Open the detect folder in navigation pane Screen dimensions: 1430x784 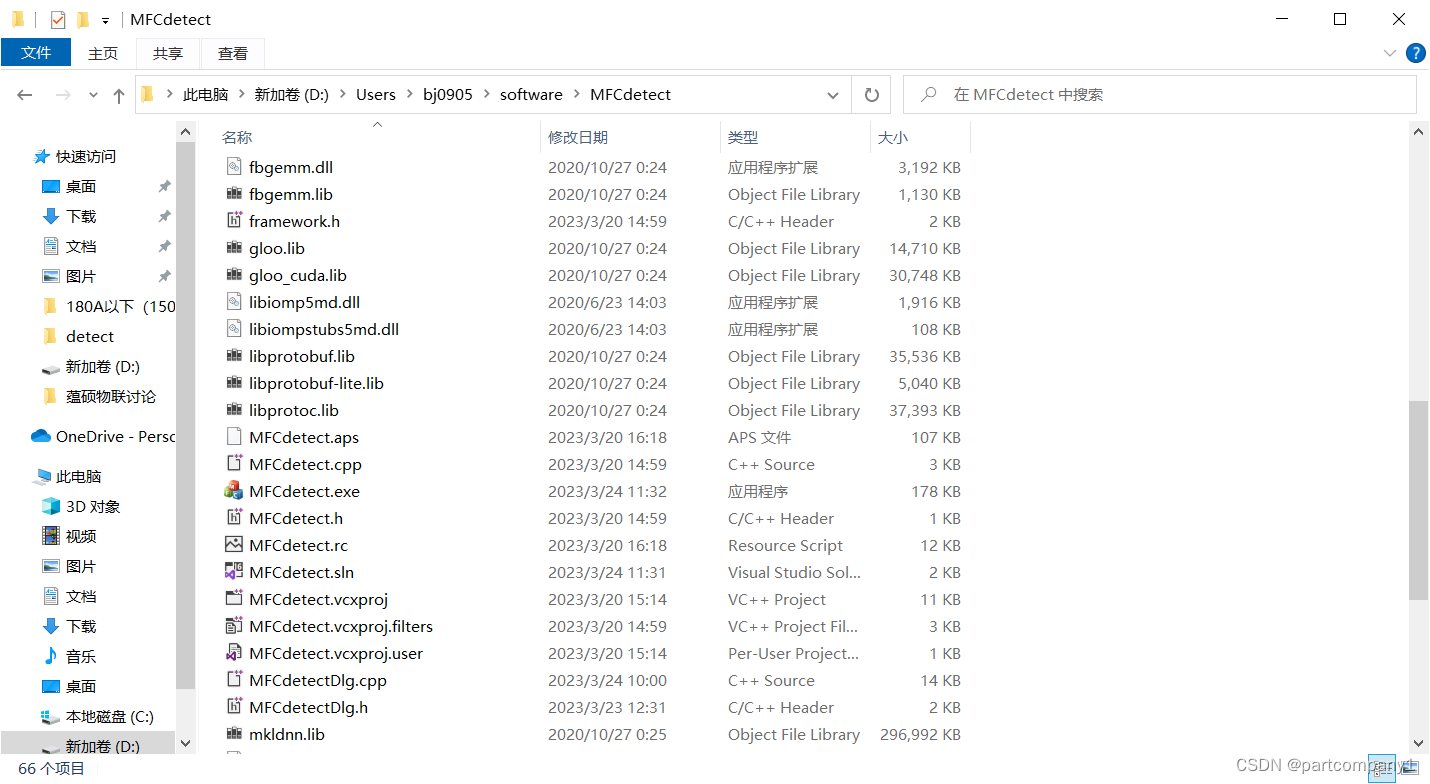(79, 336)
